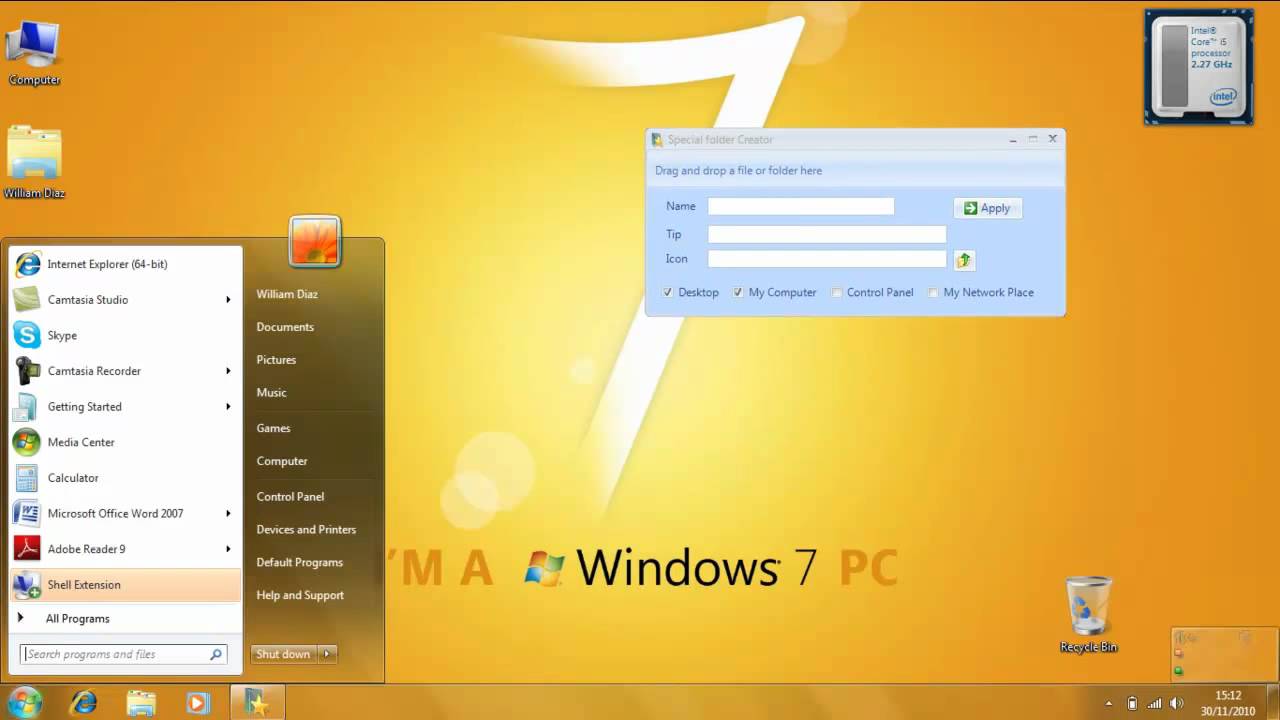Image resolution: width=1280 pixels, height=720 pixels.
Task: Open Calculator from Start menu
Action: click(x=126, y=478)
